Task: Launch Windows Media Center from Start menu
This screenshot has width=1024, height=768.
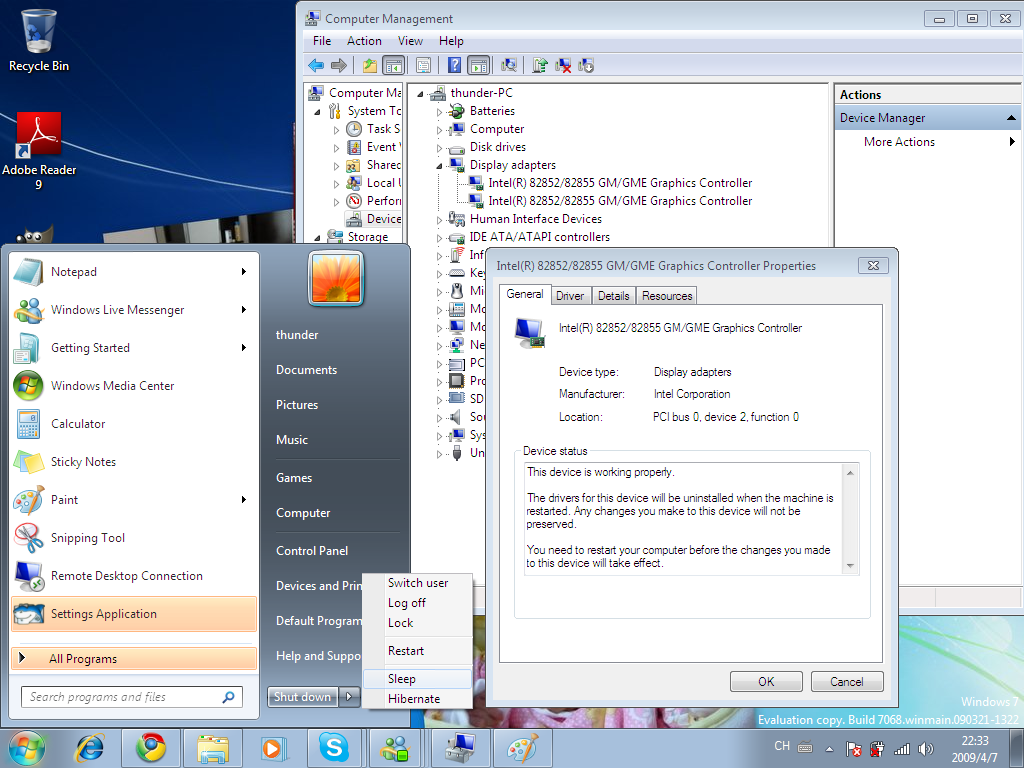Action: click(135, 385)
